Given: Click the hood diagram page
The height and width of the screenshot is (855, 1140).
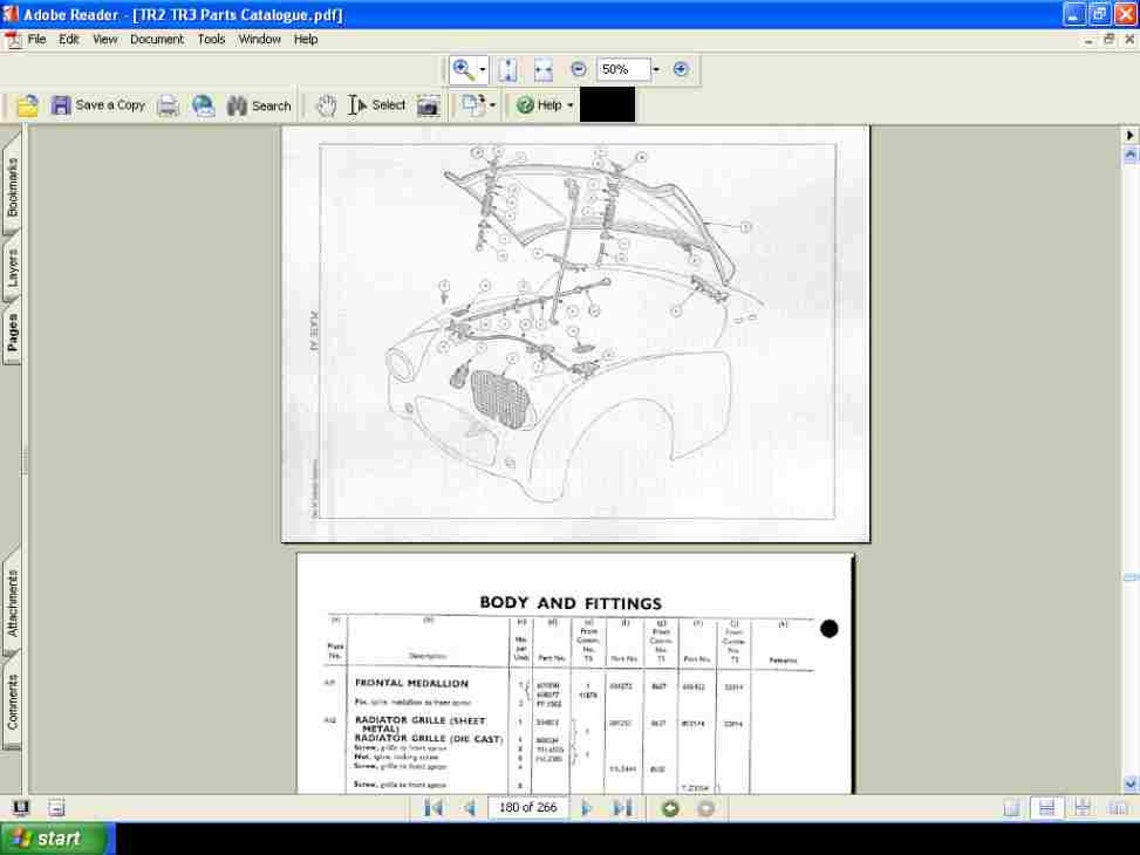Looking at the screenshot, I should tap(575, 334).
